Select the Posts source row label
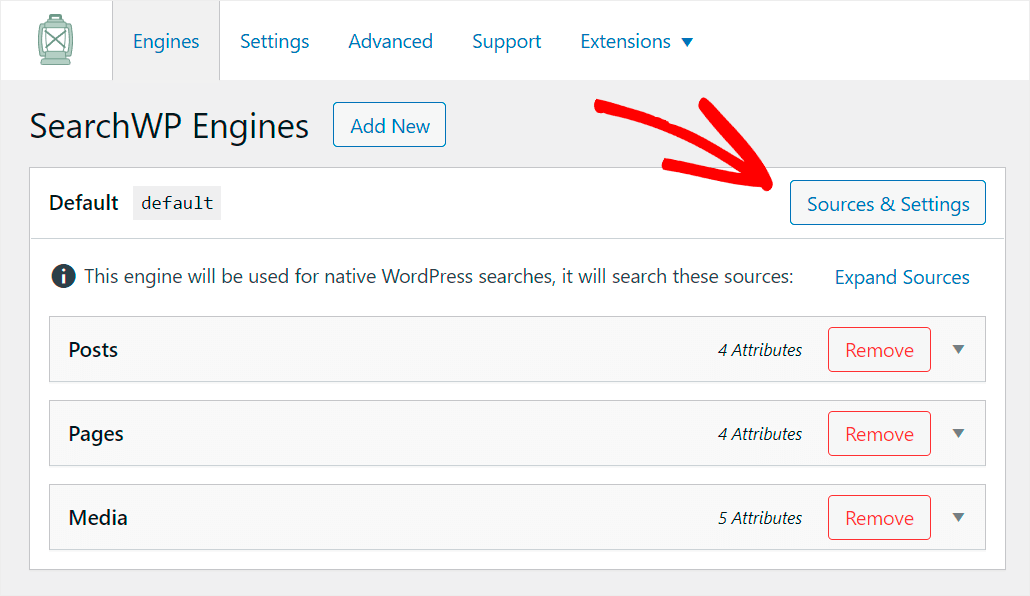1030x596 pixels. (x=93, y=350)
